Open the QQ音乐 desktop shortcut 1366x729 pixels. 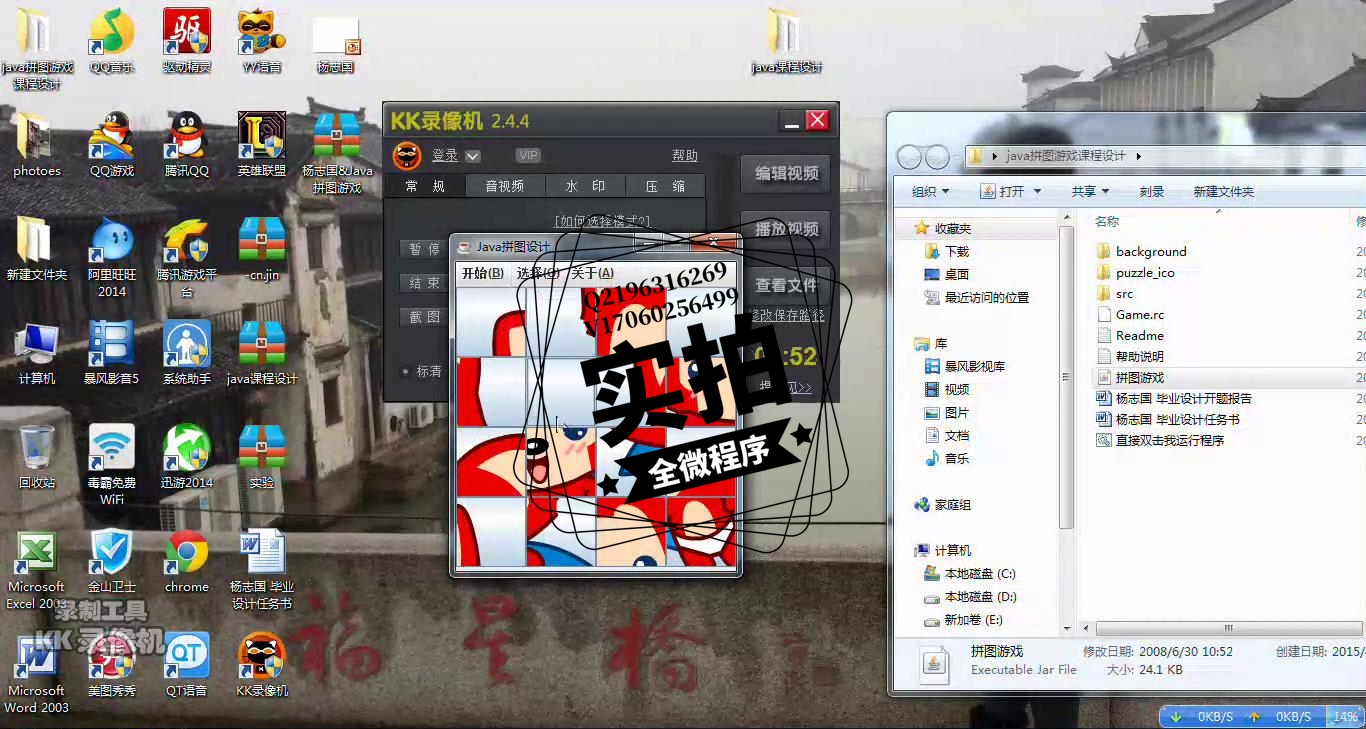pyautogui.click(x=112, y=42)
